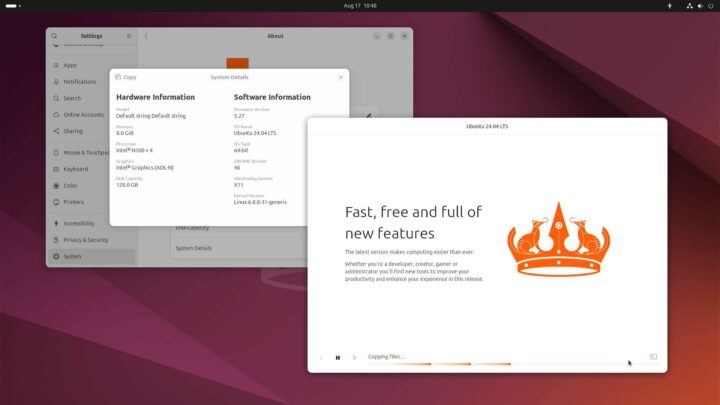Viewport: 720px width, 405px height.
Task: Click the back arrow in About header
Action: click(146, 36)
